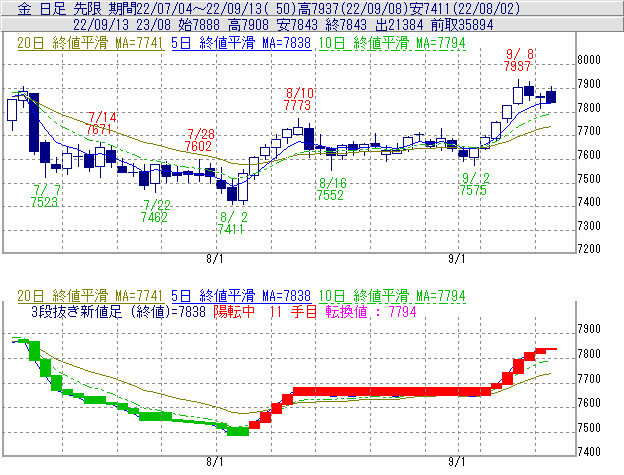
Task: Select 10日 終値平滑 MA=7794 legend above line-break chart
Action: (392, 296)
